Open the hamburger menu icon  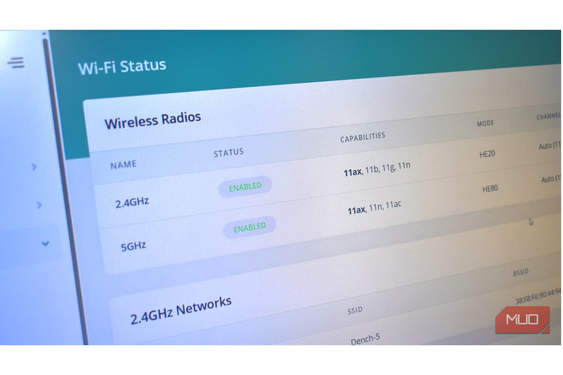(x=16, y=62)
